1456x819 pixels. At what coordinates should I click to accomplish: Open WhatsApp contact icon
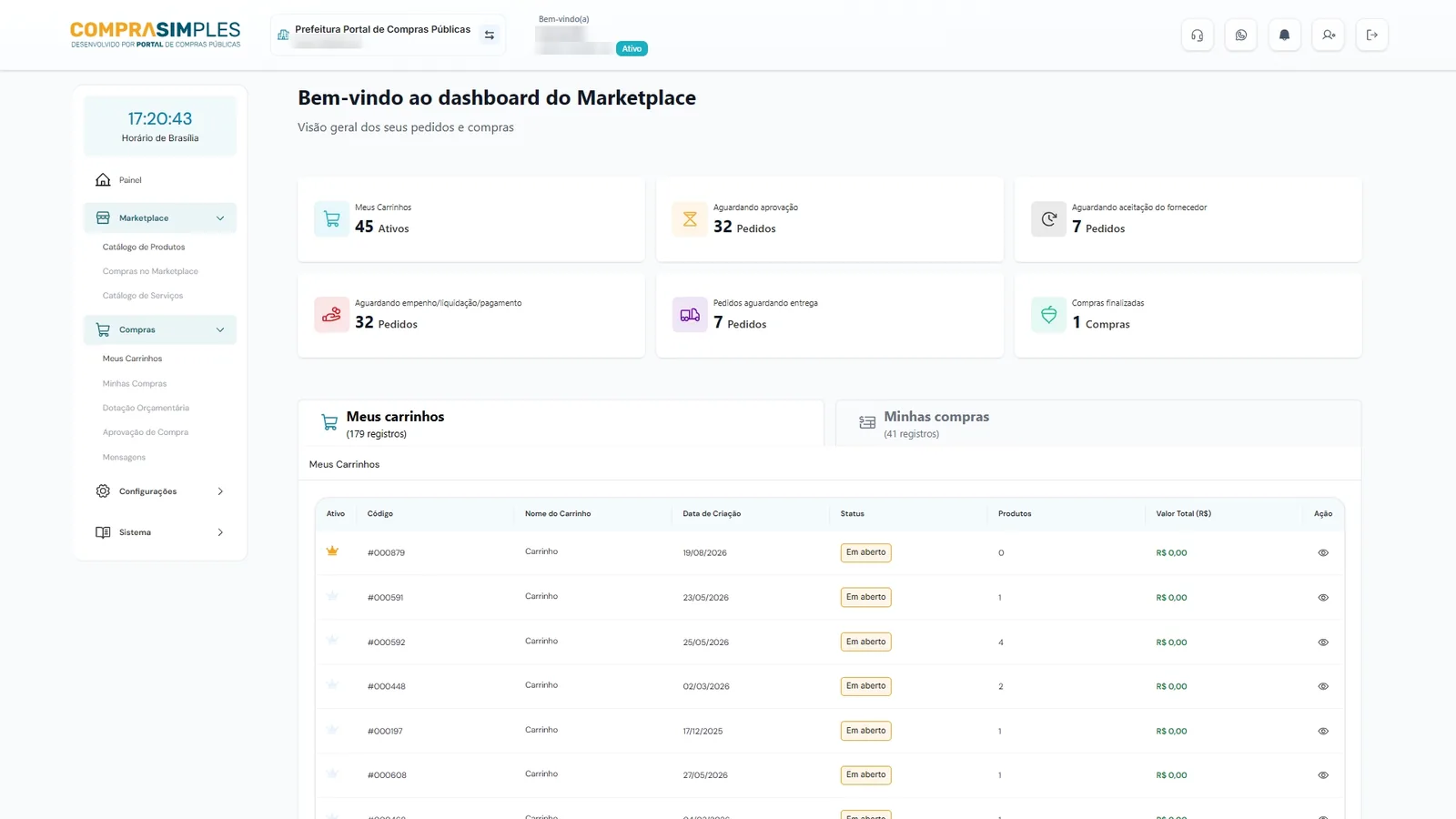coord(1240,35)
